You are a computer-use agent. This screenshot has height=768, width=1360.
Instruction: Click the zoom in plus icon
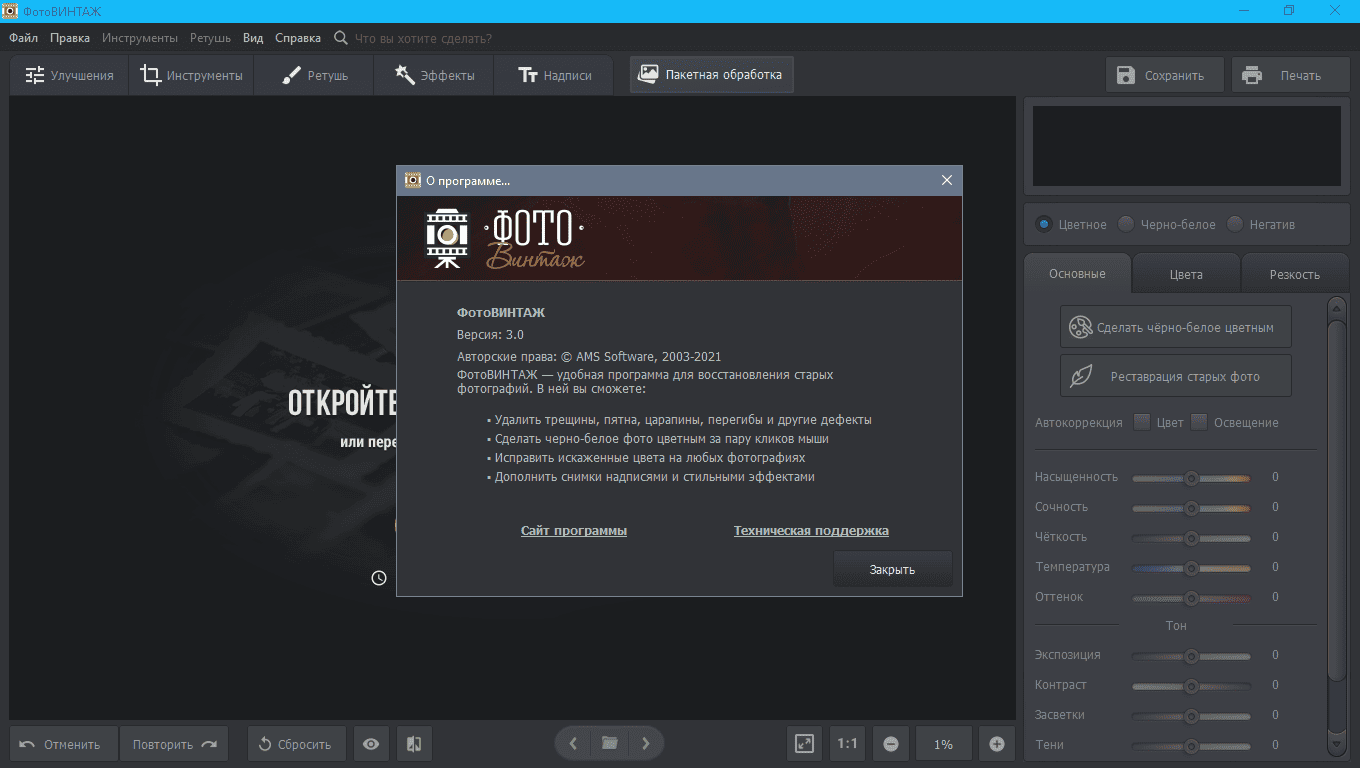coord(997,744)
